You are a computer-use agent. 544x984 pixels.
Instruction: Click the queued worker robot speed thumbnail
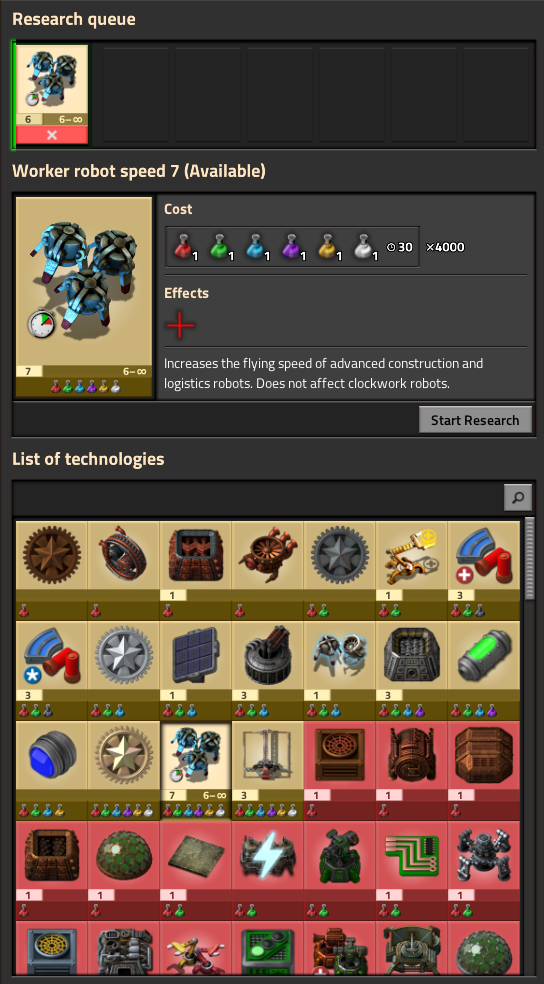[52, 85]
